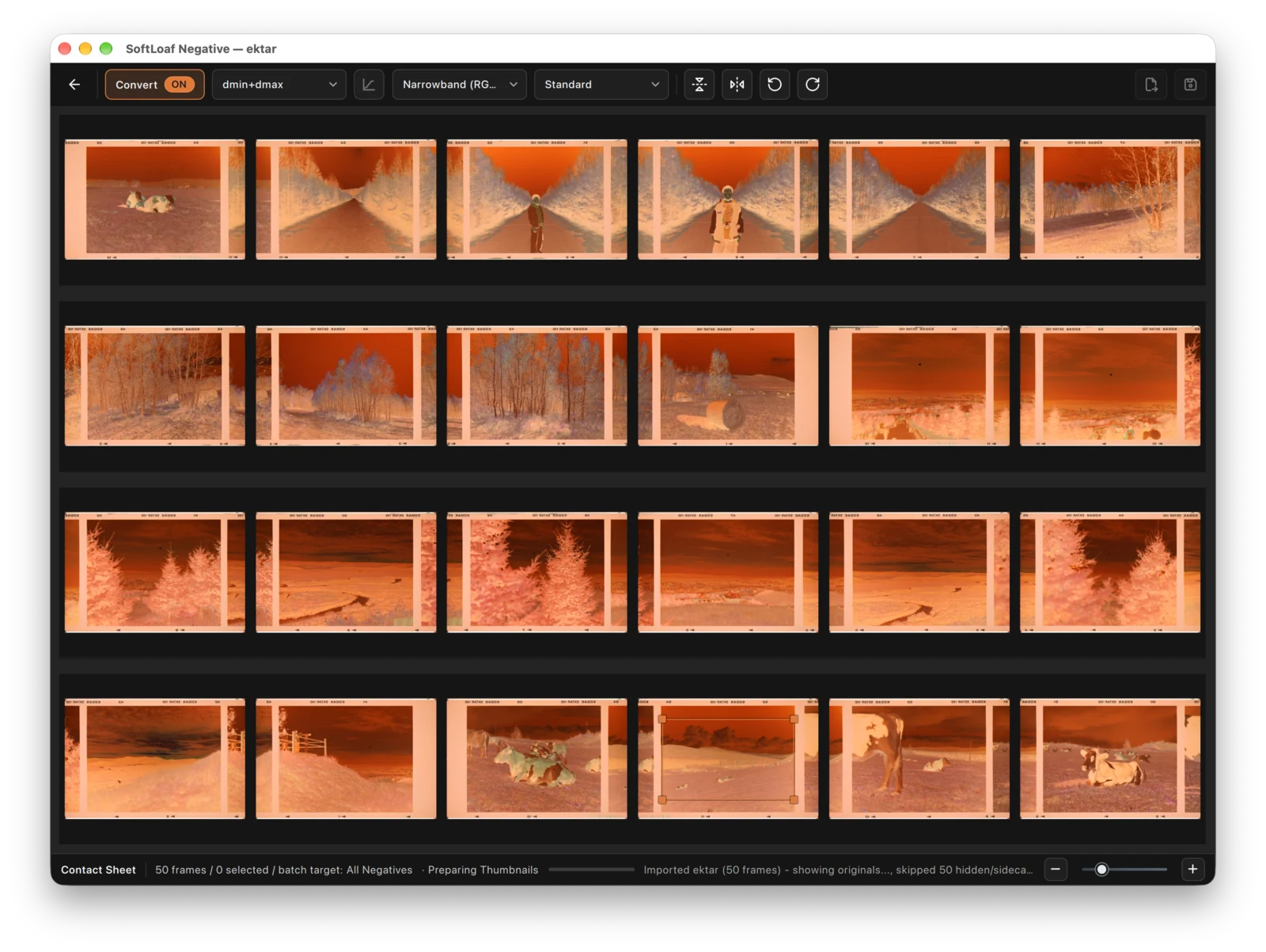Increase thumbnail size with plus button
Image resolution: width=1266 pixels, height=952 pixels.
[1192, 870]
